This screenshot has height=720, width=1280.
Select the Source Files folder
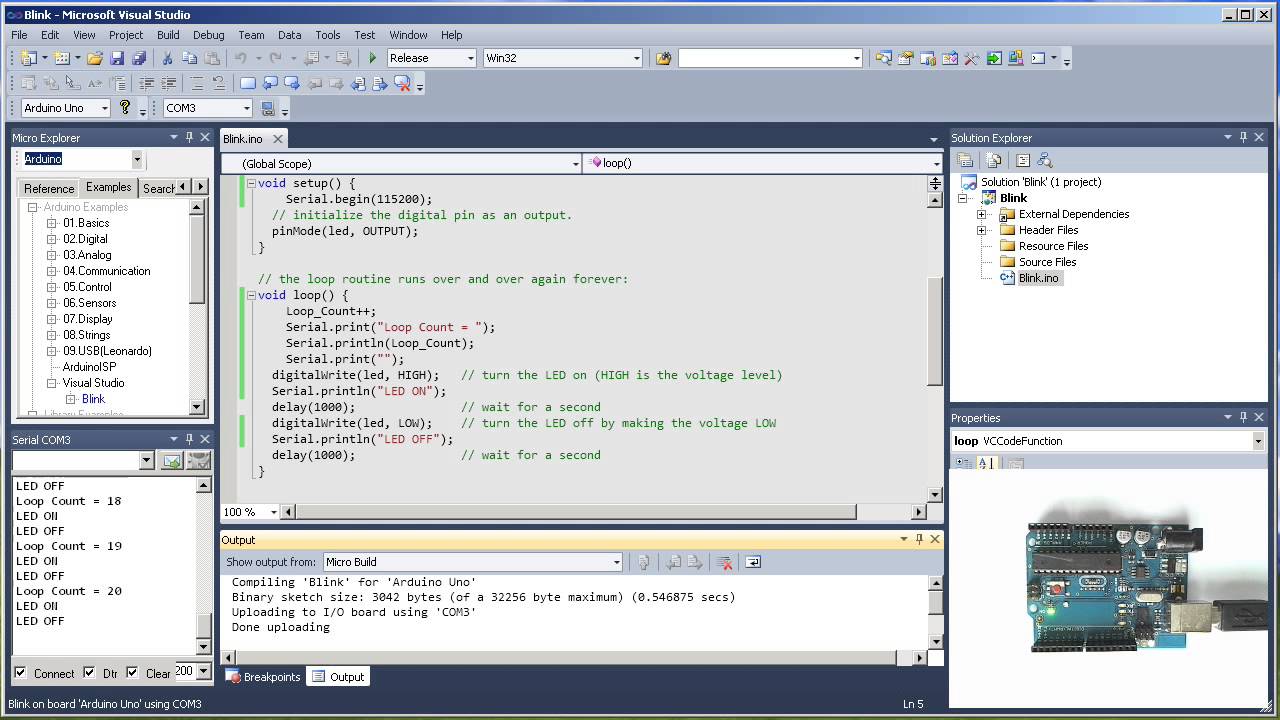(x=1047, y=262)
